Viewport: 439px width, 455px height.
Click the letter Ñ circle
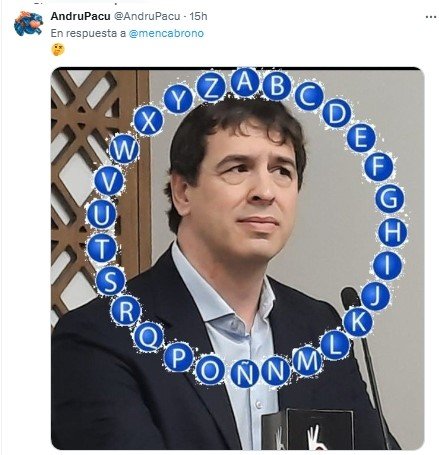(244, 373)
